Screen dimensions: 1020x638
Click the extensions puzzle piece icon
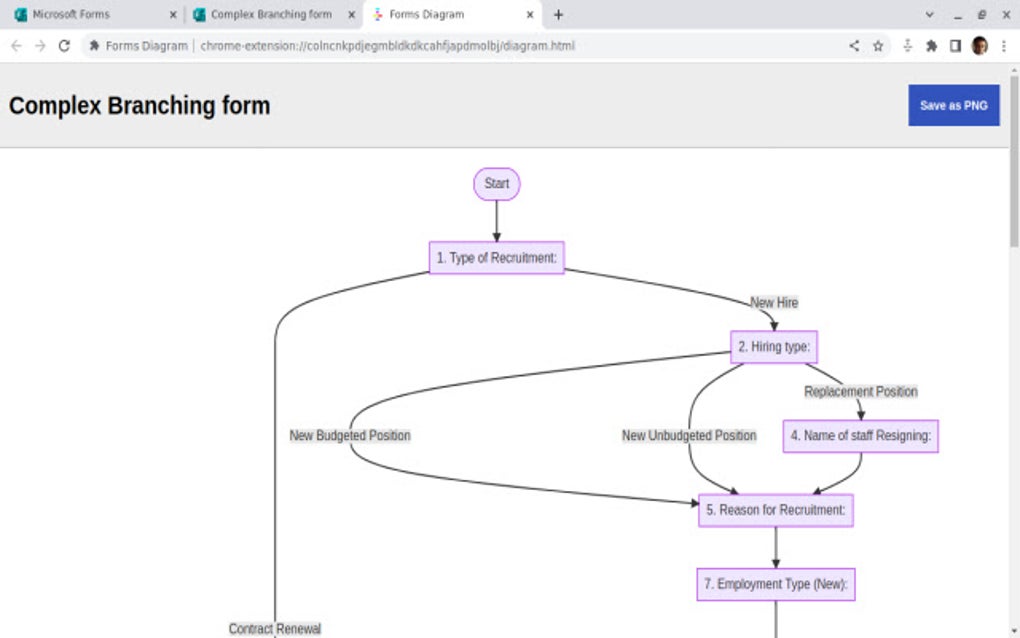930,45
